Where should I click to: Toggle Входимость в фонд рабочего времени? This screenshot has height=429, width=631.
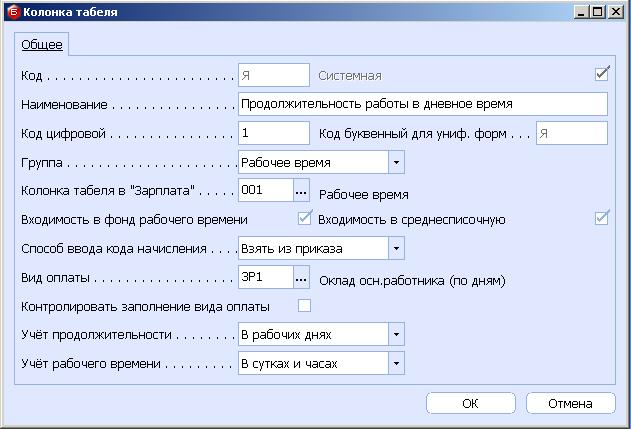pyautogui.click(x=305, y=218)
